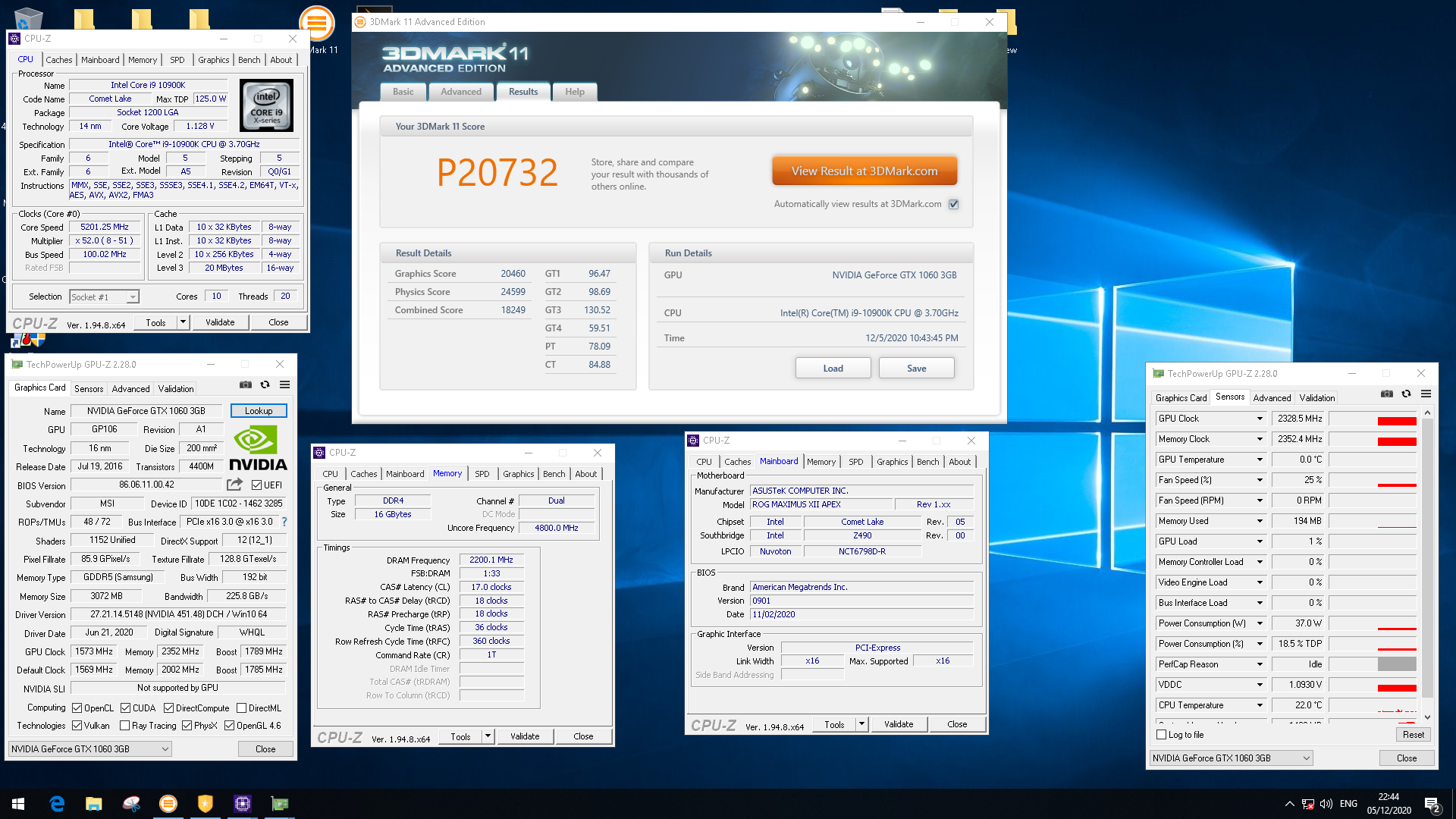
Task: Open the hamburger menu in GPU-Z Sensors window
Action: pyautogui.click(x=1426, y=394)
